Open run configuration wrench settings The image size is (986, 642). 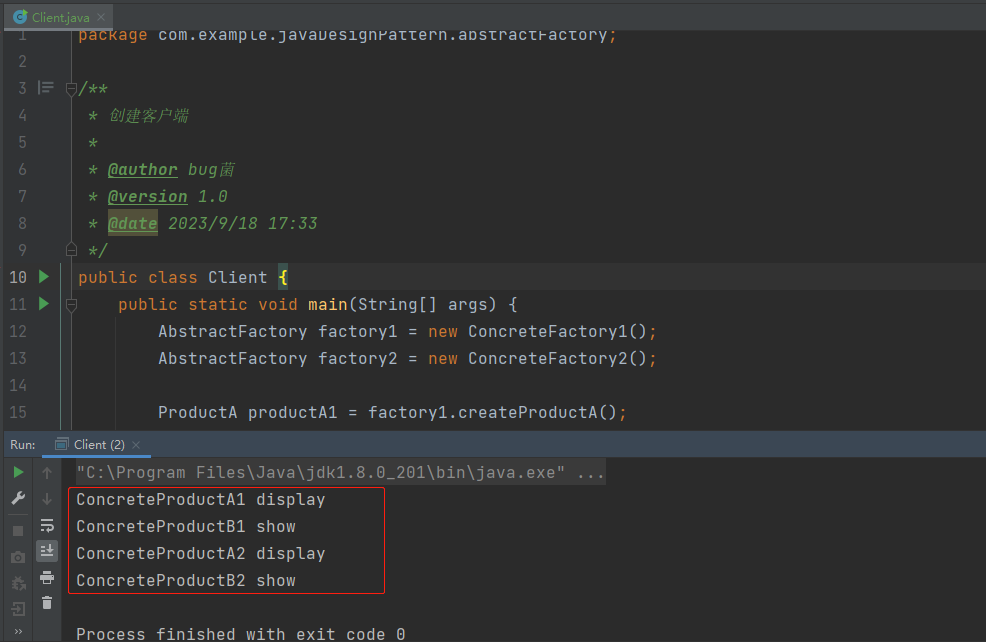click(18, 499)
